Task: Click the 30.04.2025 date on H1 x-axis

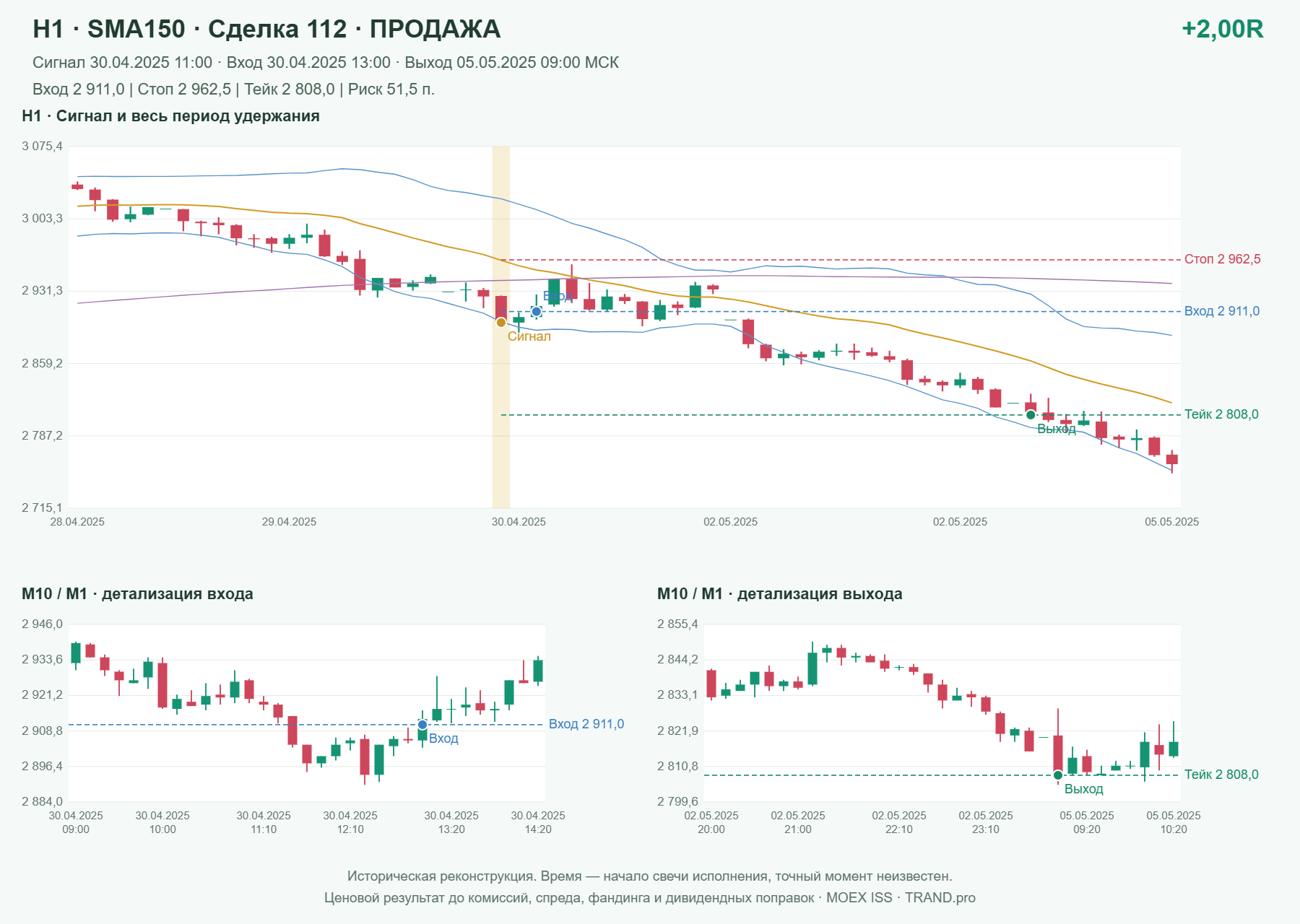Action: click(x=519, y=522)
